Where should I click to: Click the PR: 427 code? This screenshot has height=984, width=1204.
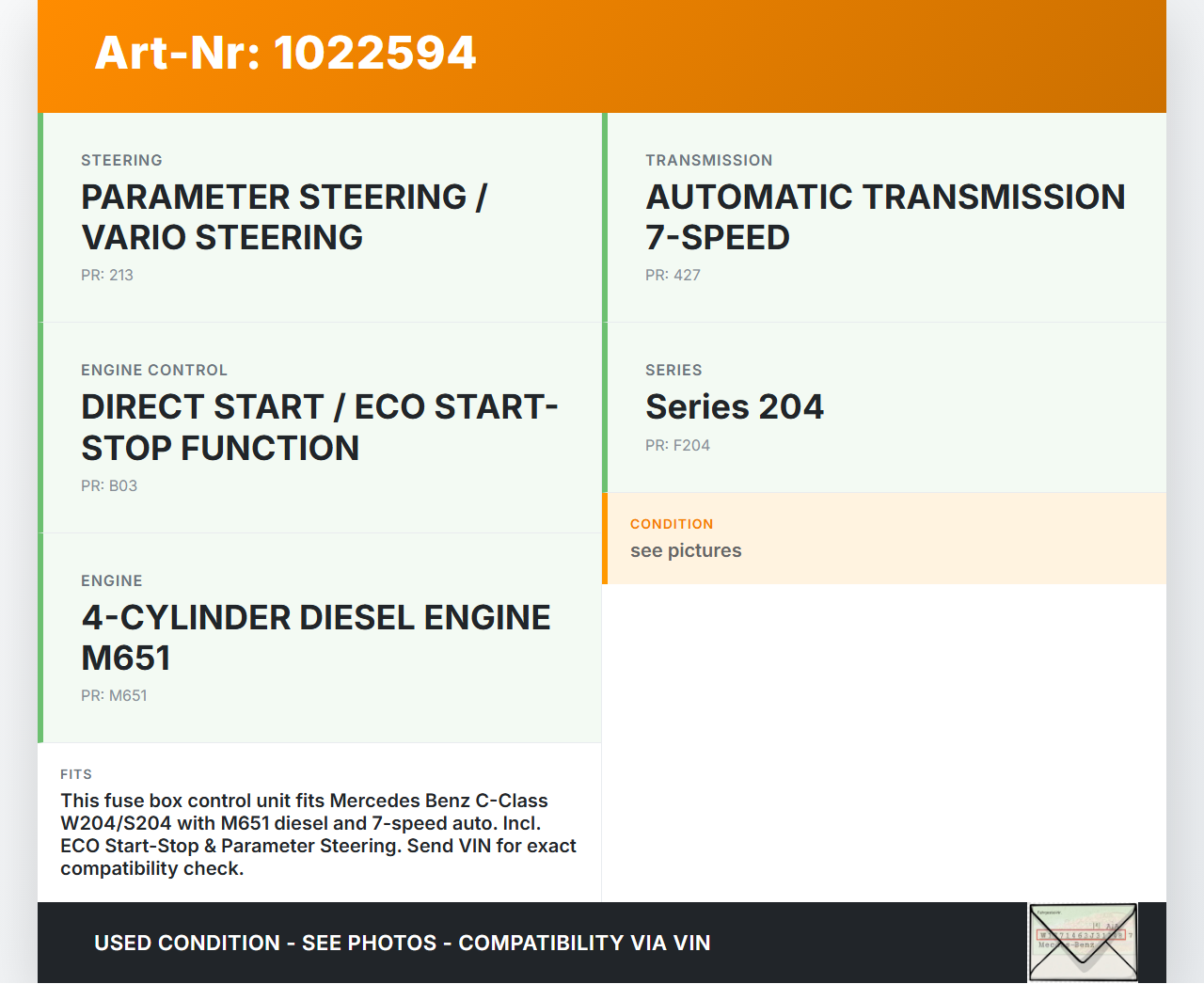(x=673, y=276)
